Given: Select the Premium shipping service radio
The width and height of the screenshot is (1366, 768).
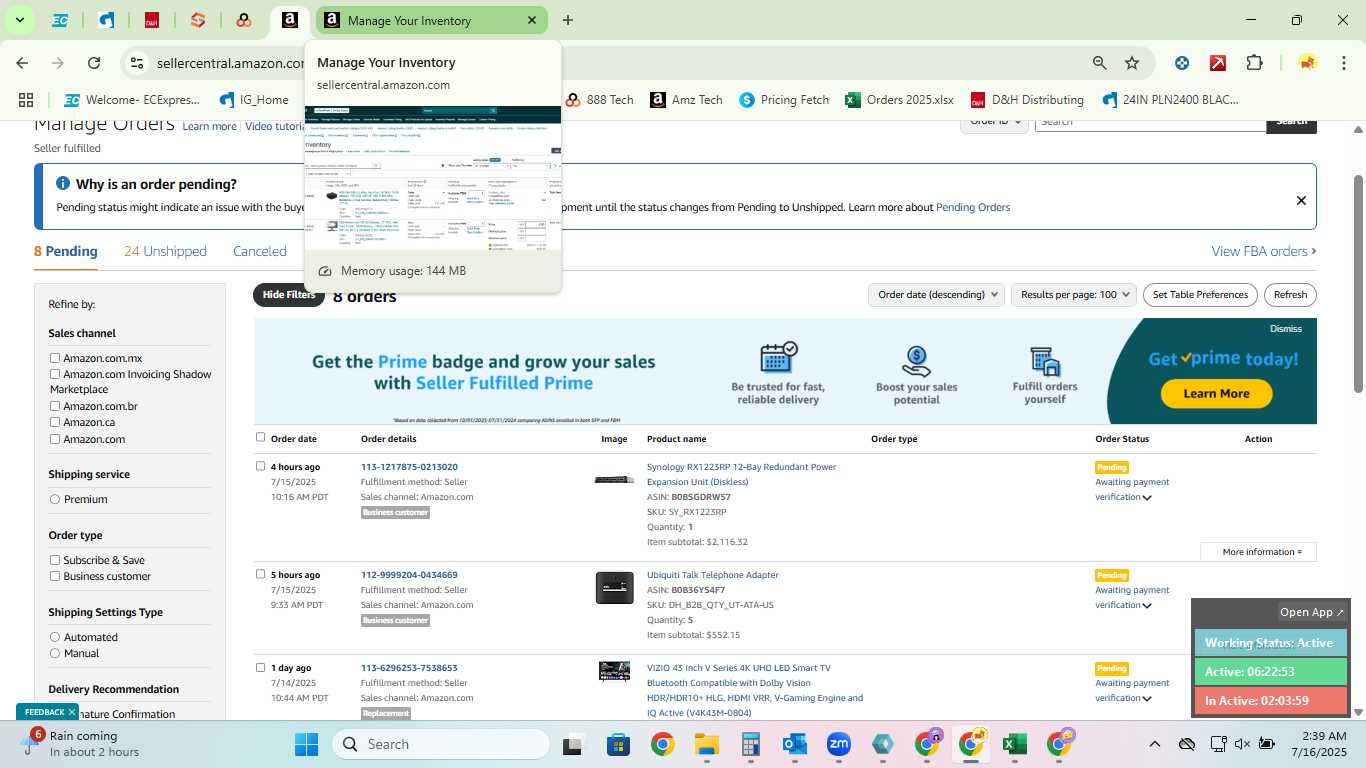Looking at the screenshot, I should pyautogui.click(x=55, y=499).
